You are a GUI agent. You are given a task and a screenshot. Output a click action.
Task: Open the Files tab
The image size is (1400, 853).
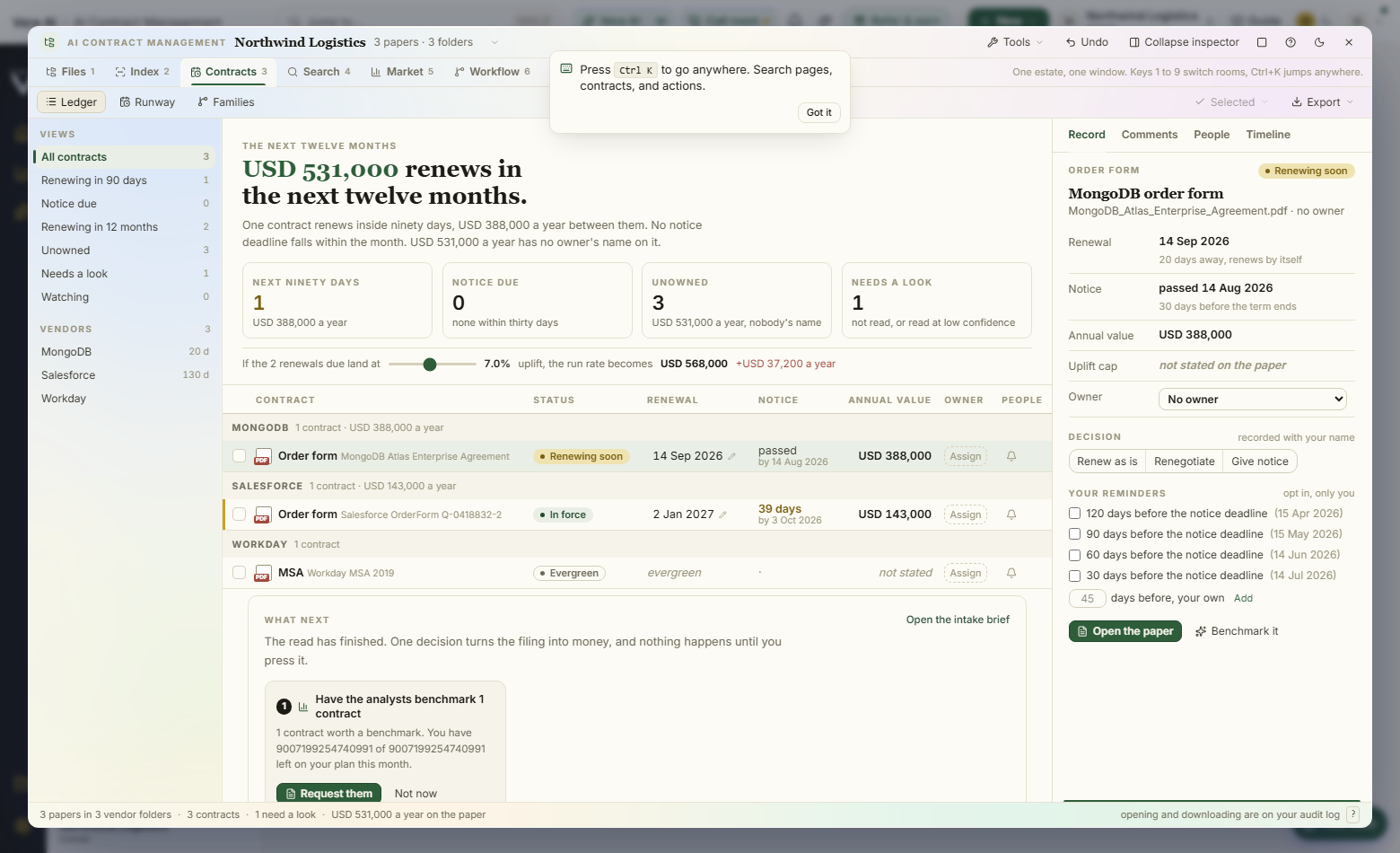pyautogui.click(x=70, y=72)
